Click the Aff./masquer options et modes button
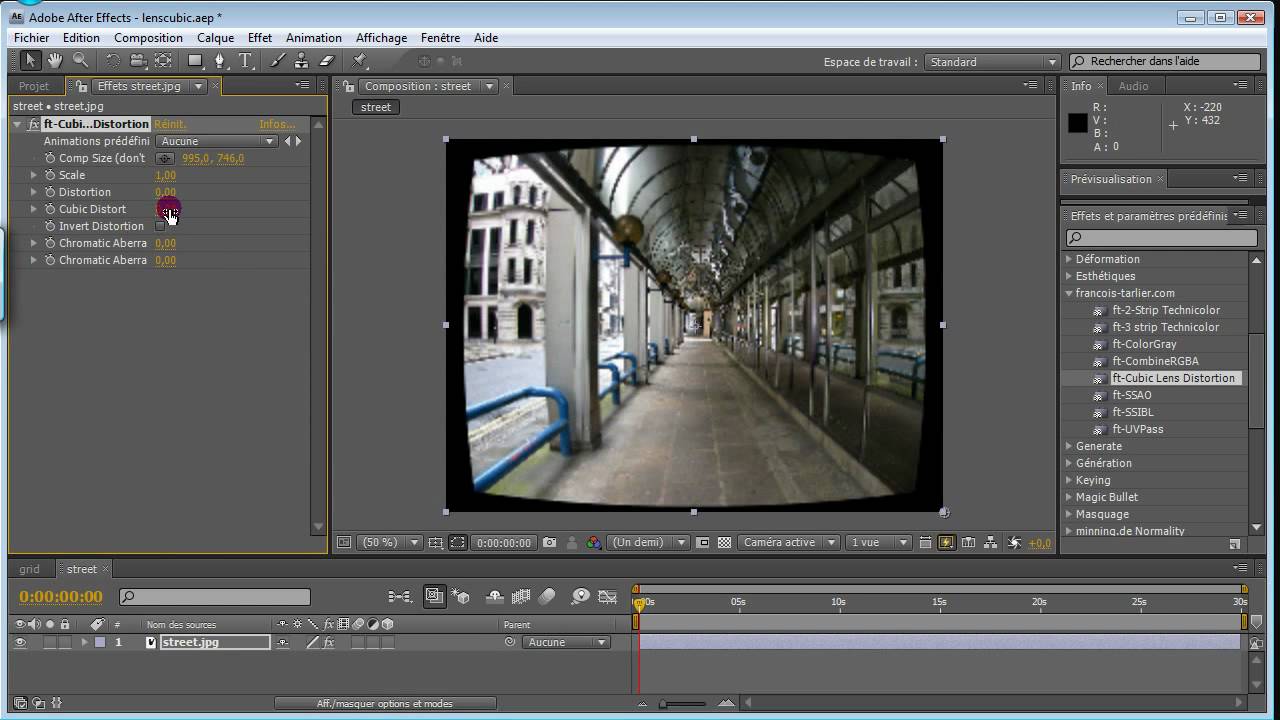This screenshot has height=720, width=1280. point(384,704)
